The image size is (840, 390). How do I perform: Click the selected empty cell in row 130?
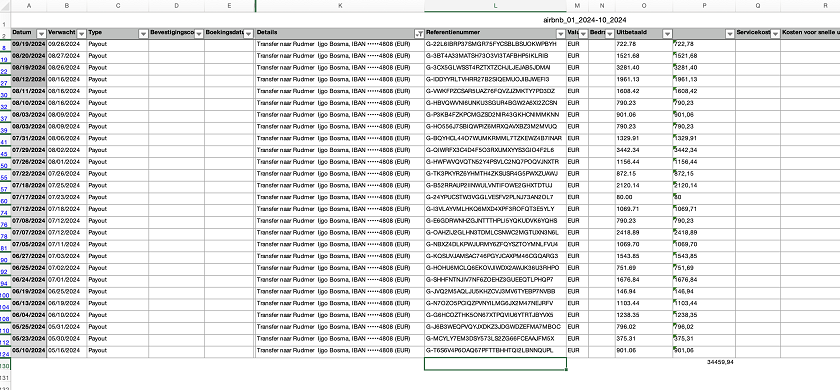coord(495,364)
